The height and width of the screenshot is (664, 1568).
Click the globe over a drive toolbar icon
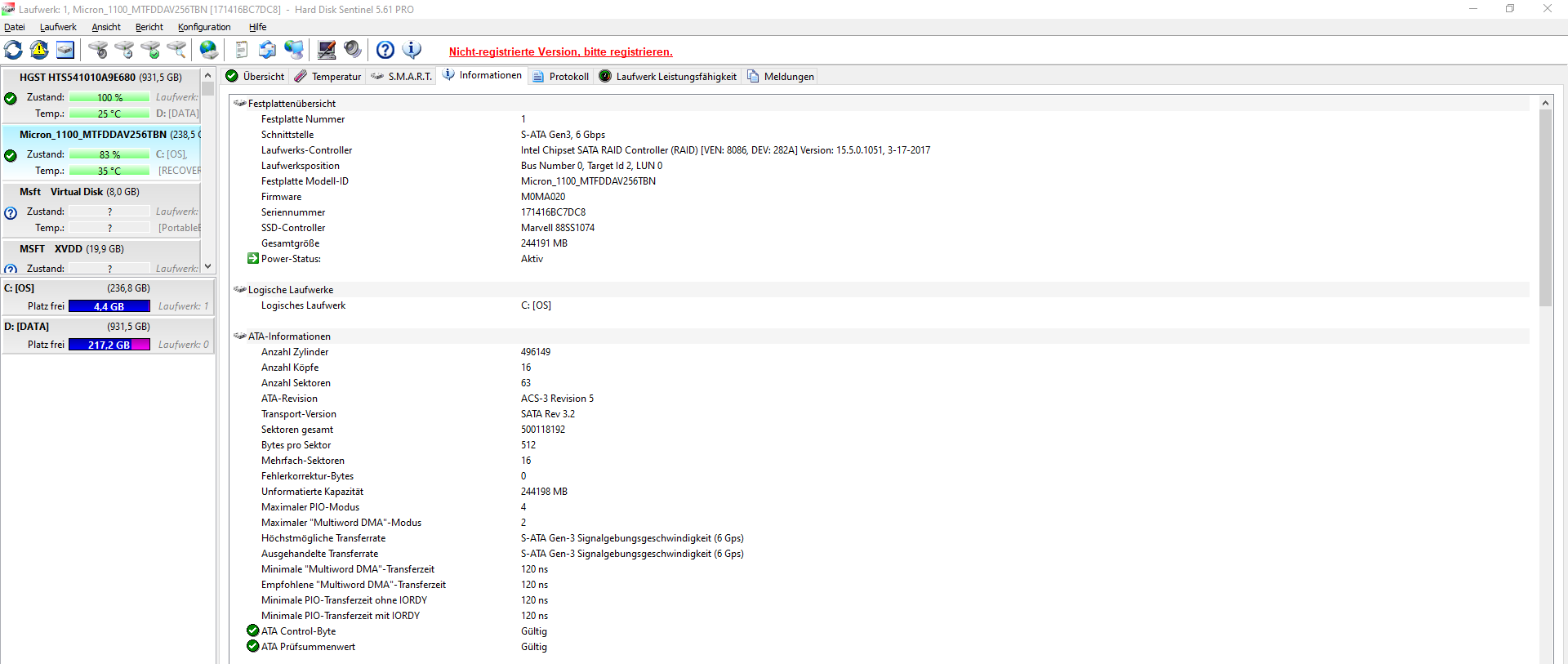209,50
